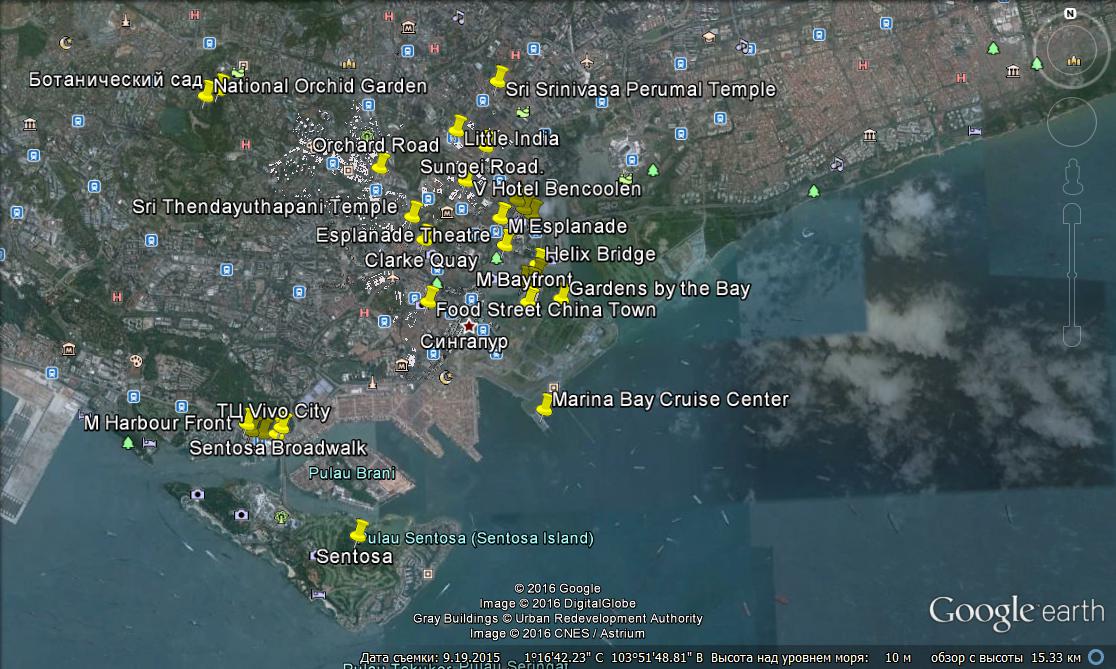Viewport: 1116px width, 669px height.
Task: Click the V Hotel Bencoolen label
Action: (x=557, y=189)
